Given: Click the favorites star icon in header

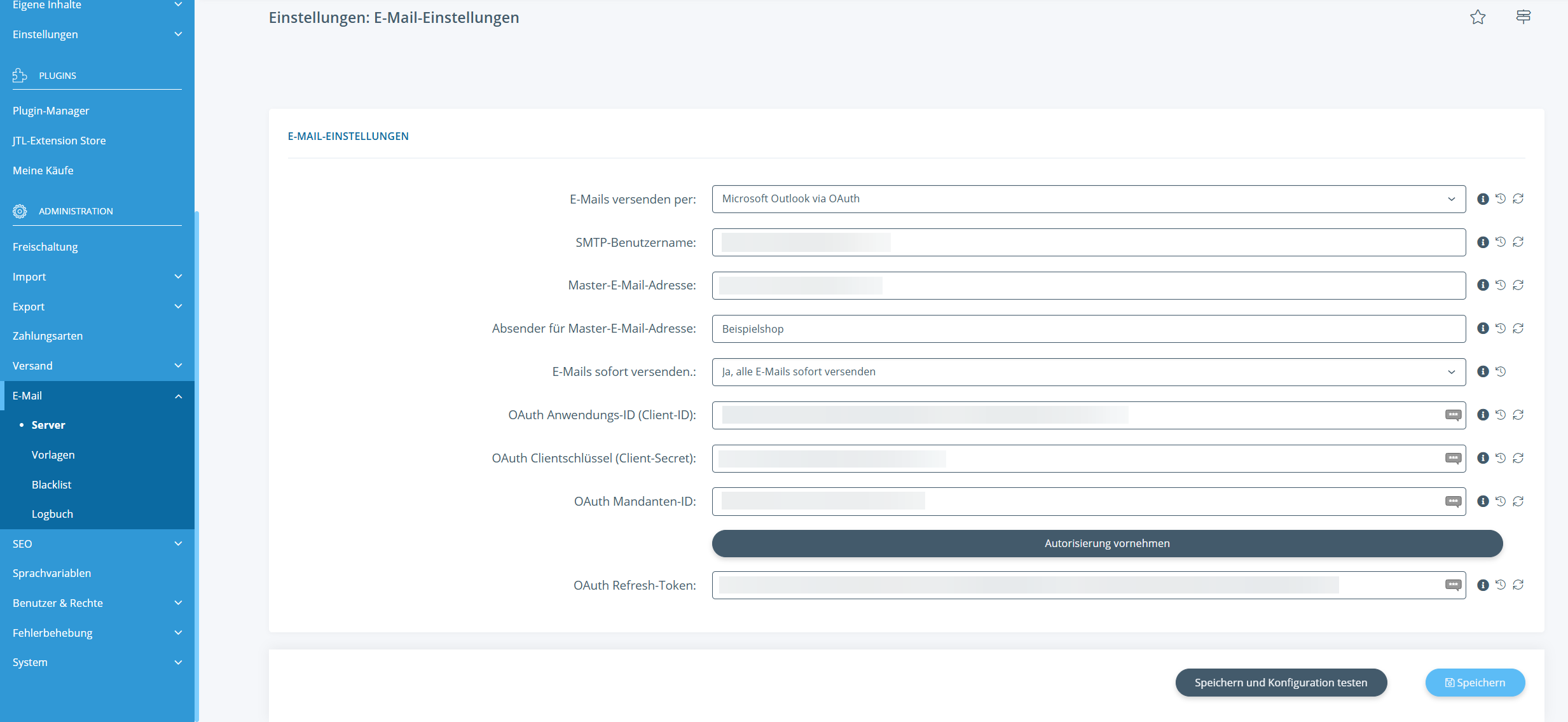Looking at the screenshot, I should coord(1478,18).
